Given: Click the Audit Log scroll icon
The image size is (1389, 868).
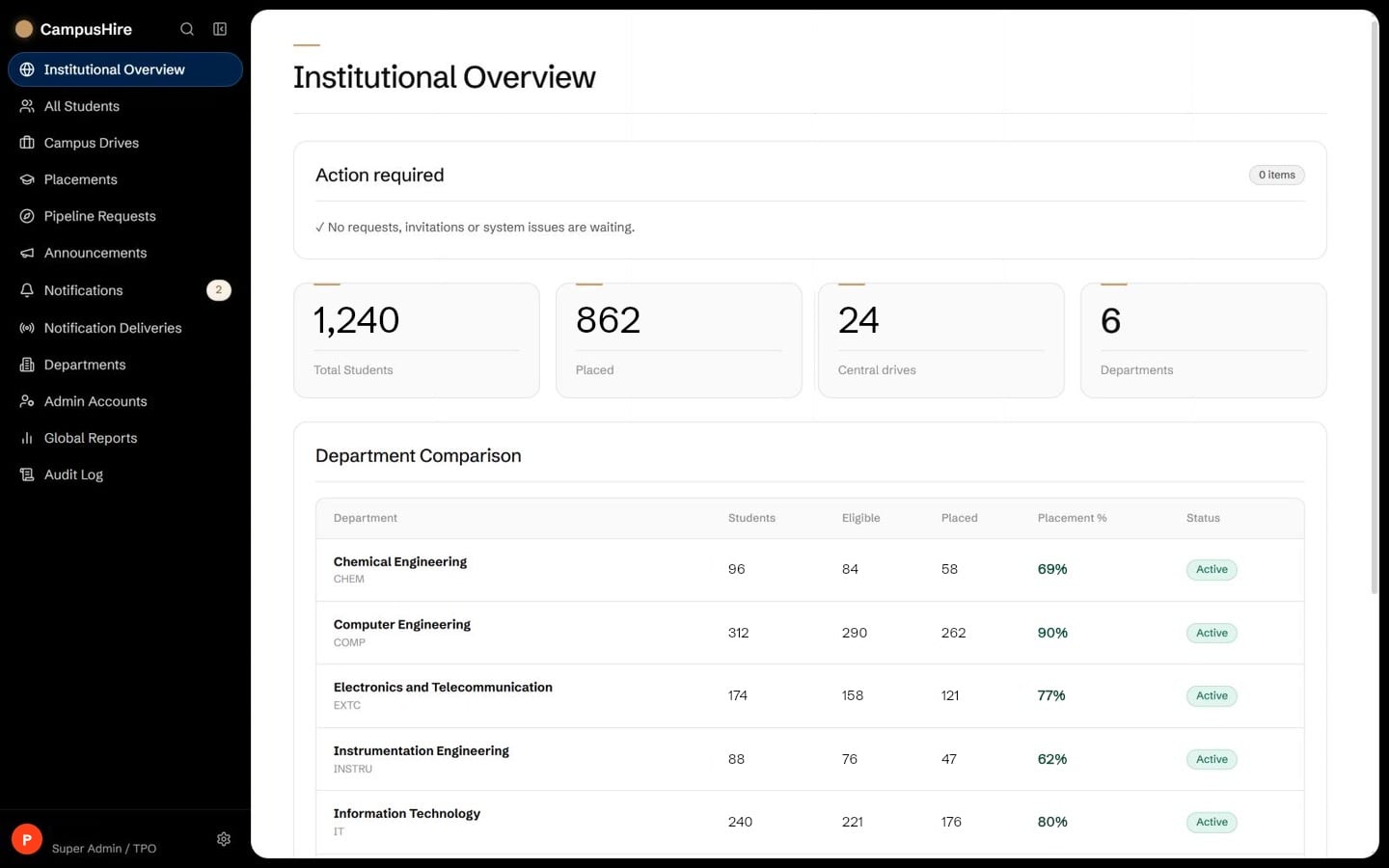Looking at the screenshot, I should pyautogui.click(x=27, y=475).
